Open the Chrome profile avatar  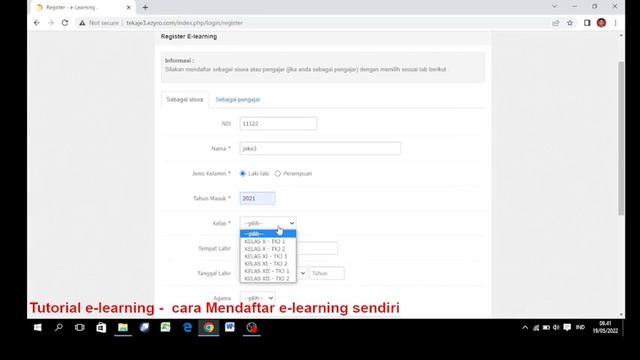click(601, 23)
